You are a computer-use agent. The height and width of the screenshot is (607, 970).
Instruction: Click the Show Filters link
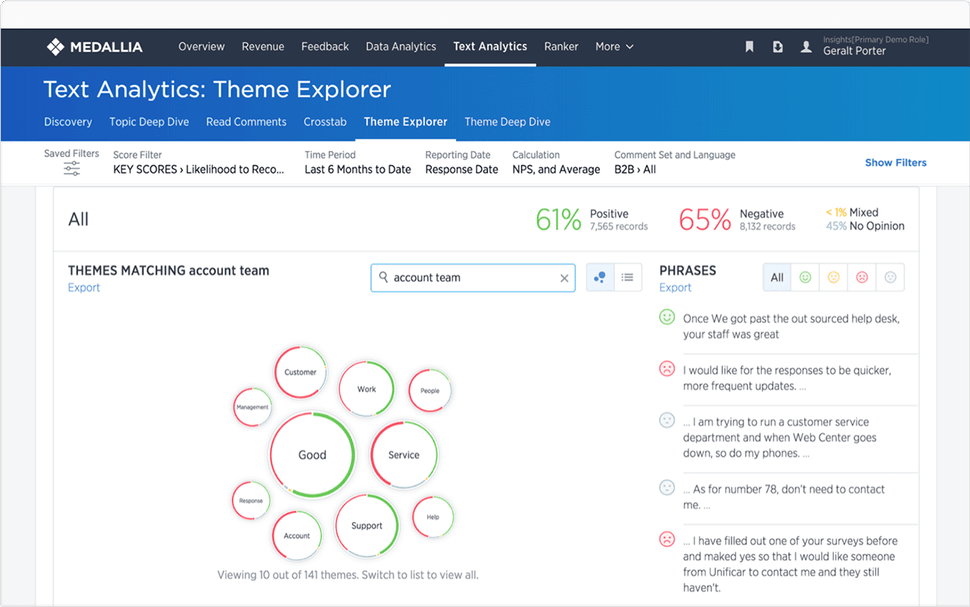(x=895, y=162)
